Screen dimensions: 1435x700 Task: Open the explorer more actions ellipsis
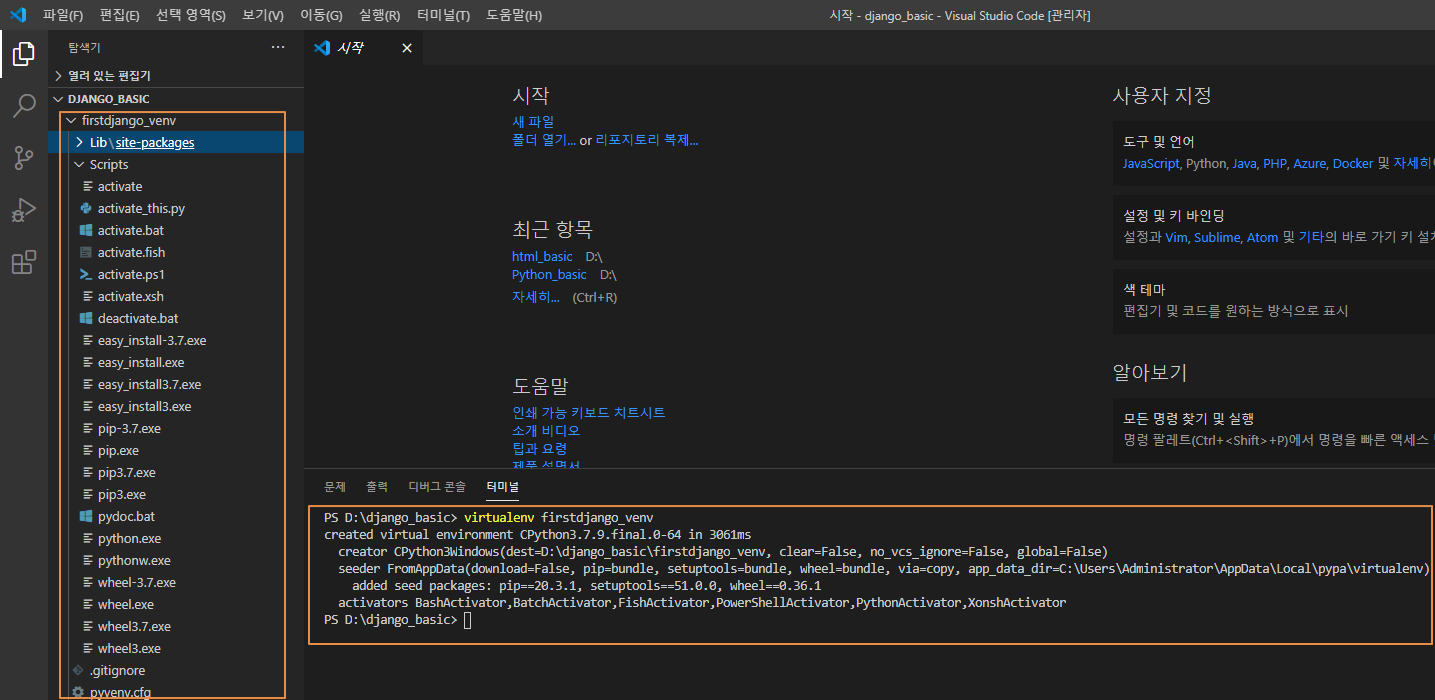point(278,47)
